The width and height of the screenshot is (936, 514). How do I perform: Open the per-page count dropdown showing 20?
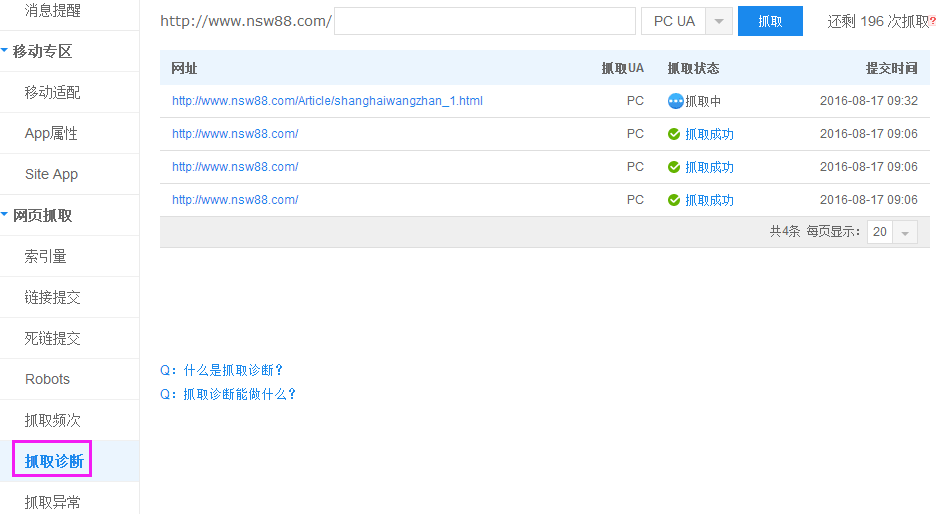point(904,232)
